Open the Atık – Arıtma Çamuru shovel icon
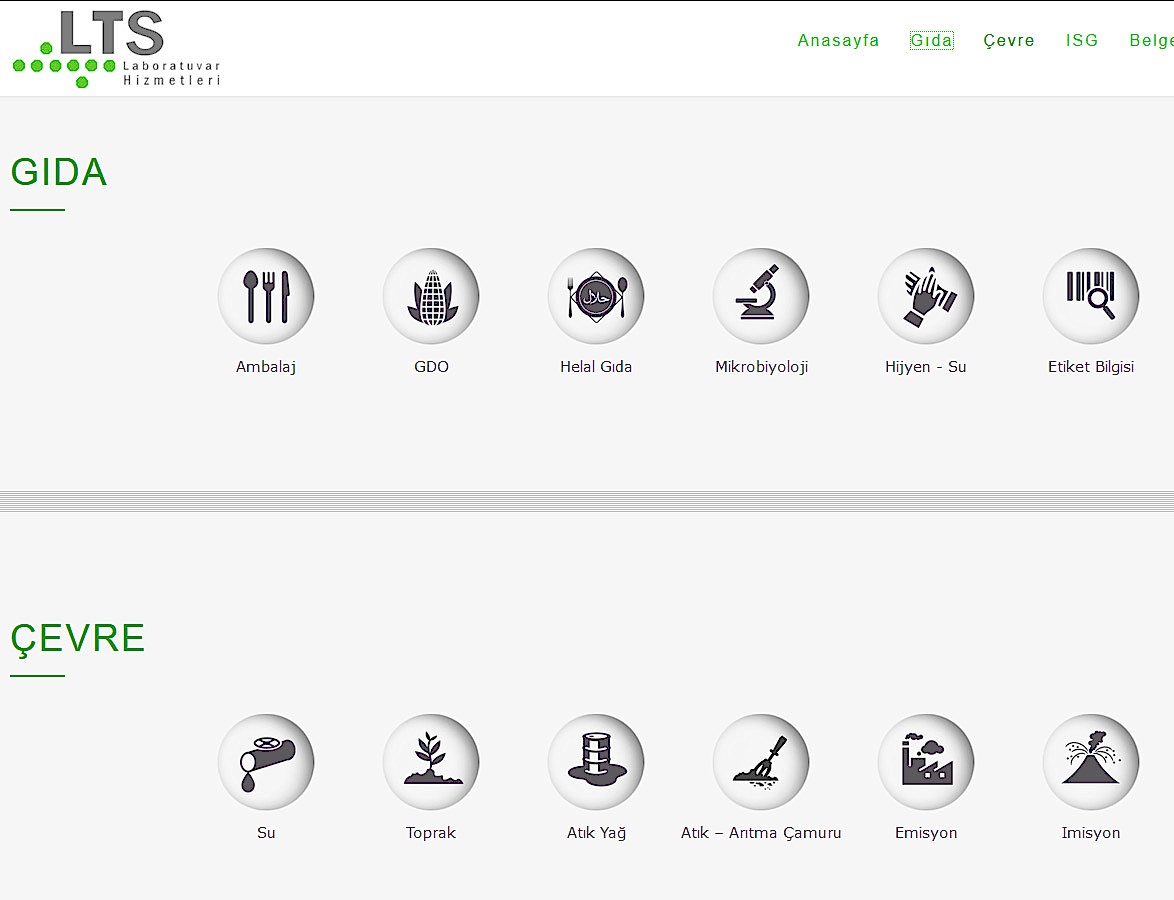 761,762
